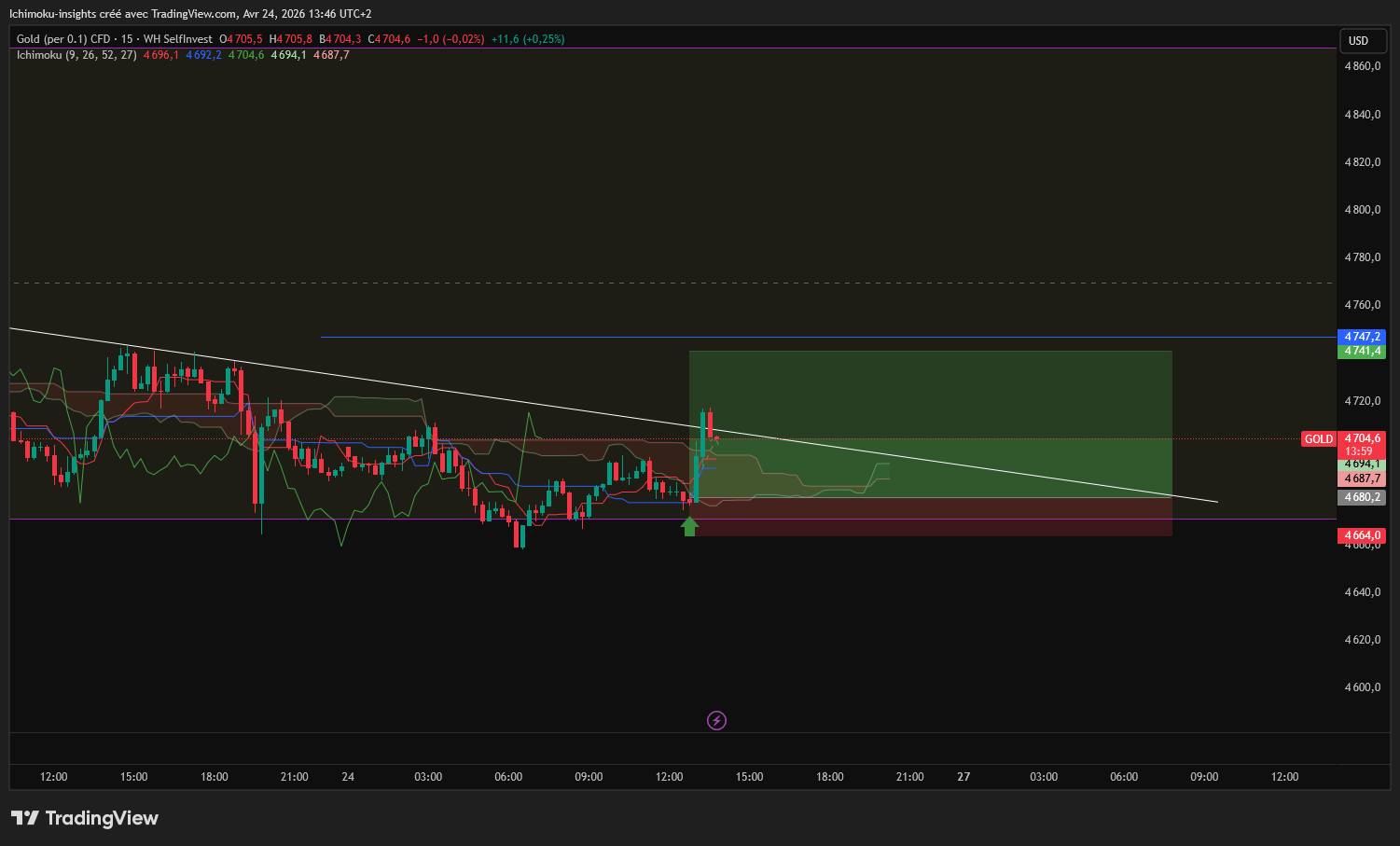Image resolution: width=1400 pixels, height=846 pixels.
Task: Click the high value H4 705,8
Action: point(291,39)
